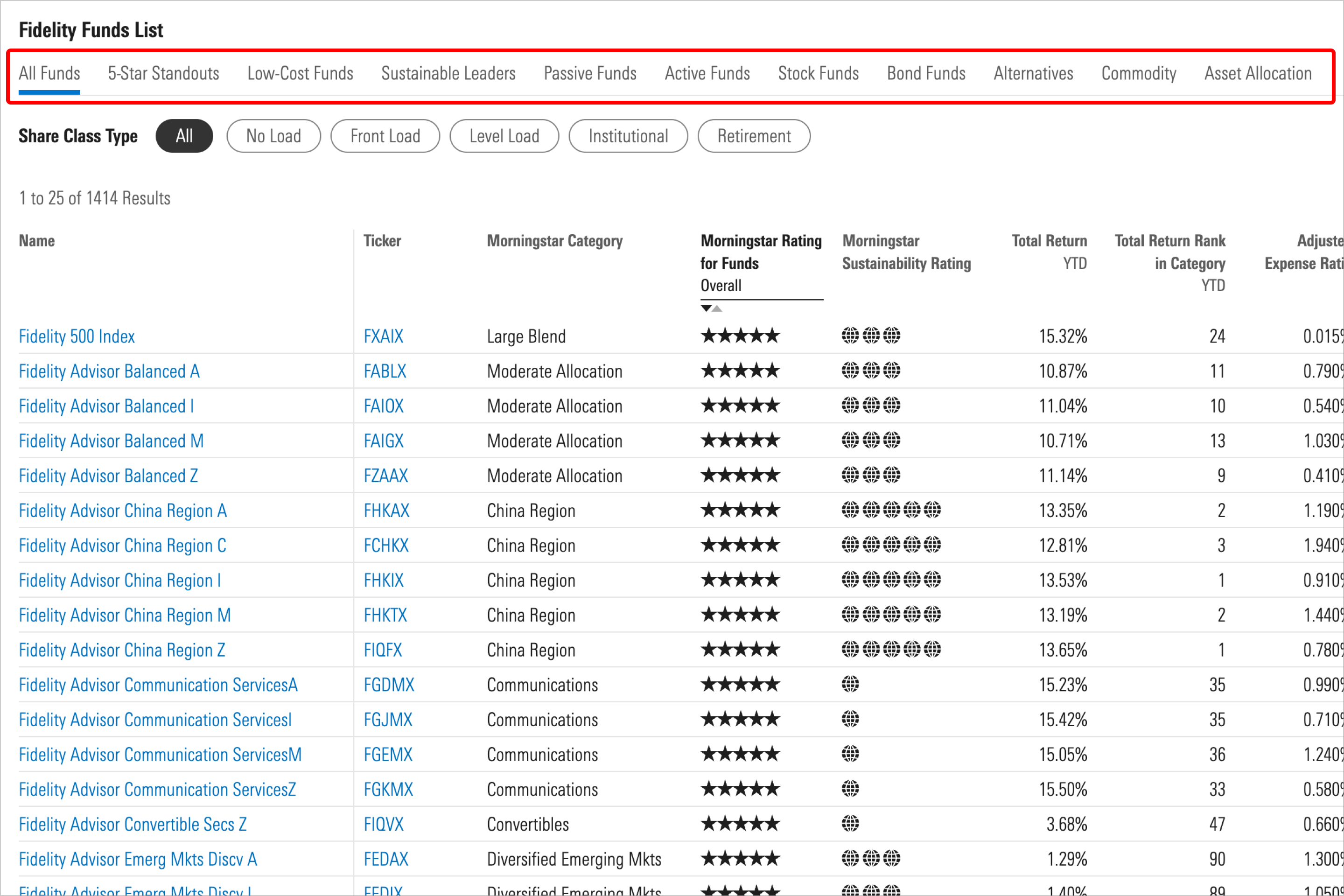Open the FEDAX ticker link

tap(386, 859)
